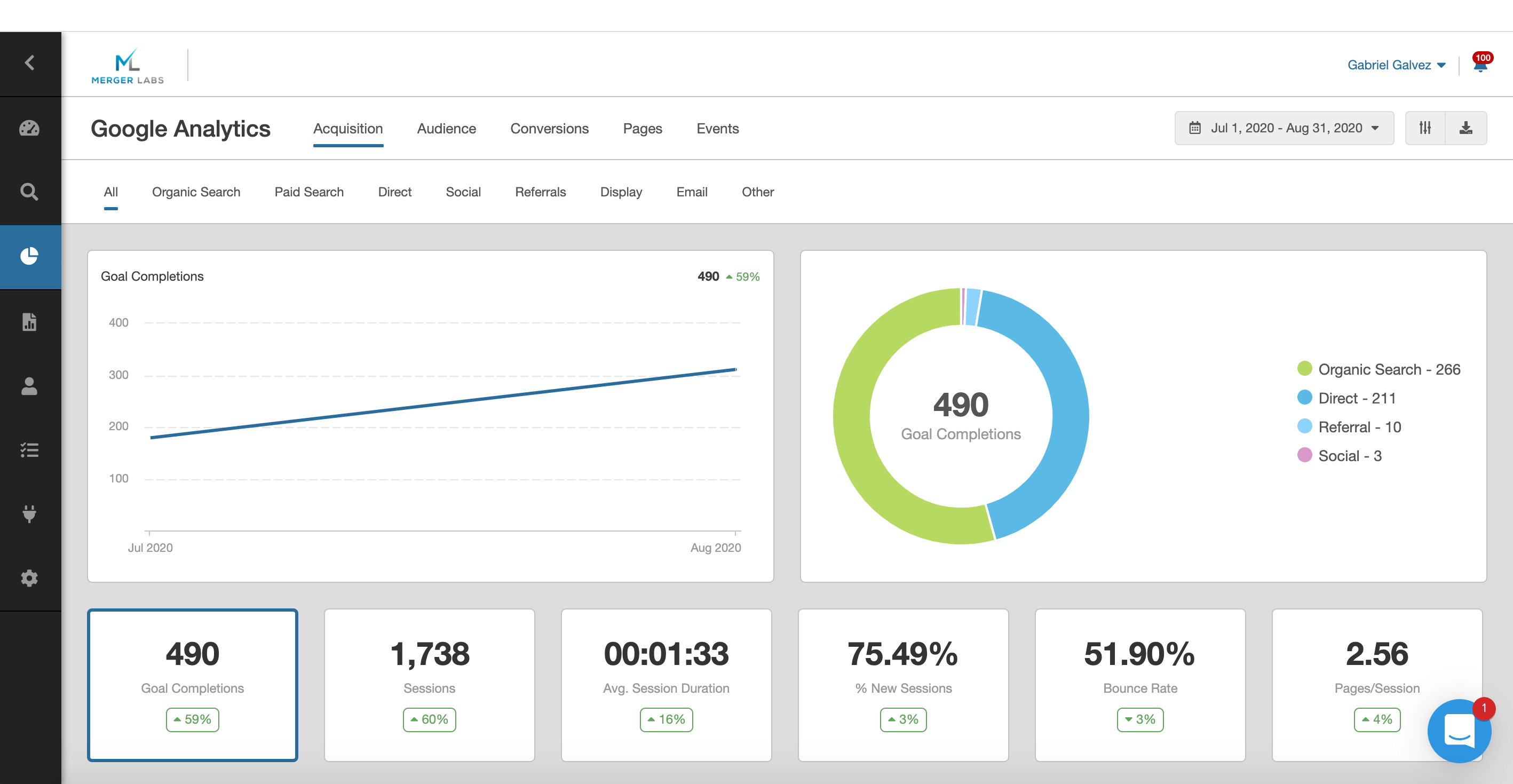Viewport: 1513px width, 784px height.
Task: Select the % New Sessions metric card
Action: click(904, 685)
